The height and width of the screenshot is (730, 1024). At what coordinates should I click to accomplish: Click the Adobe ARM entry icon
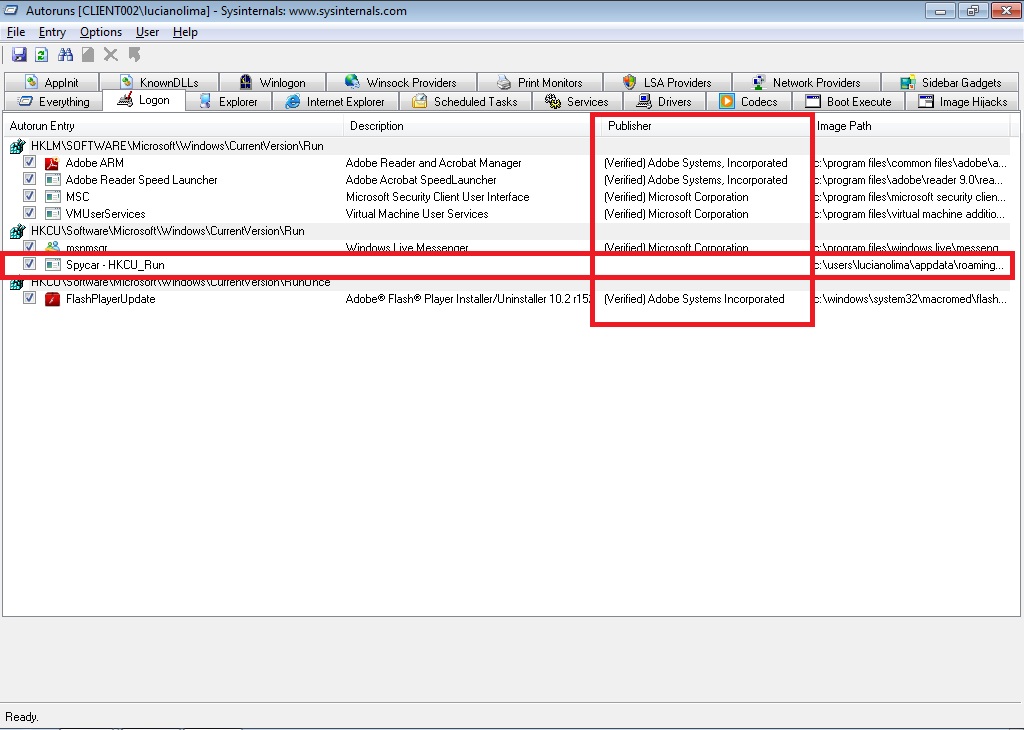[52, 163]
